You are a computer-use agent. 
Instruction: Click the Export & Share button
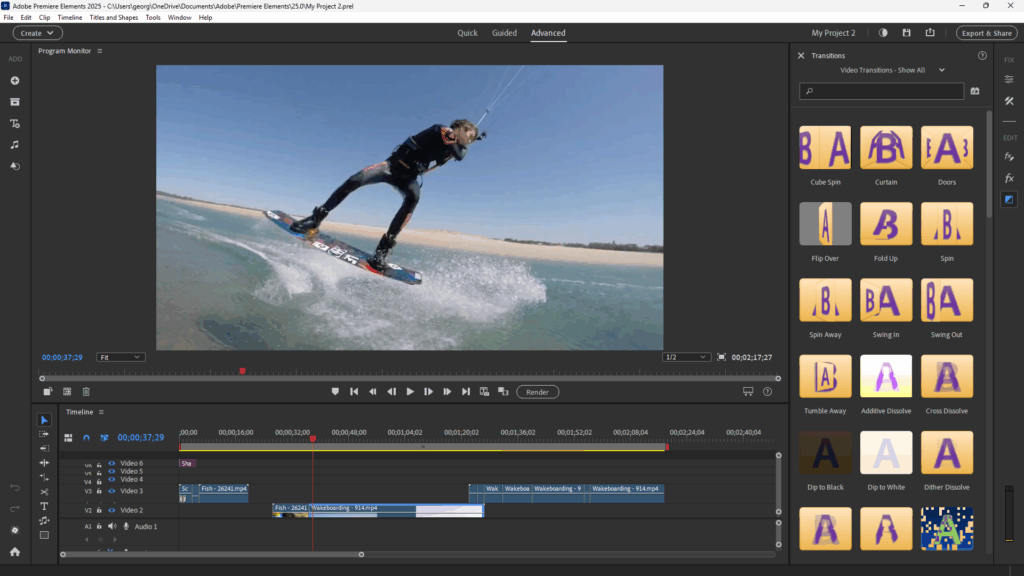[987, 33]
